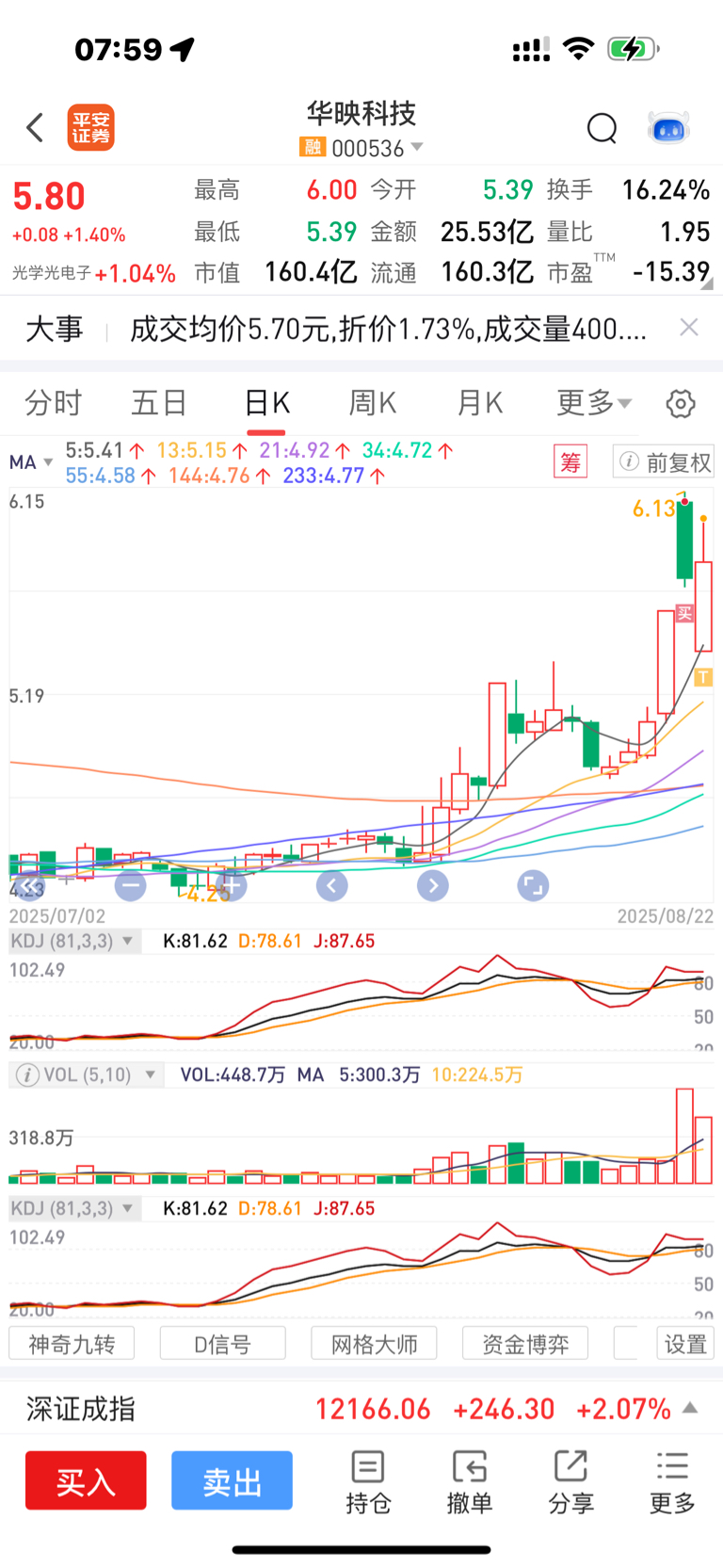Open the 大事 trade news text
723x1568 pixels.
coord(388,329)
